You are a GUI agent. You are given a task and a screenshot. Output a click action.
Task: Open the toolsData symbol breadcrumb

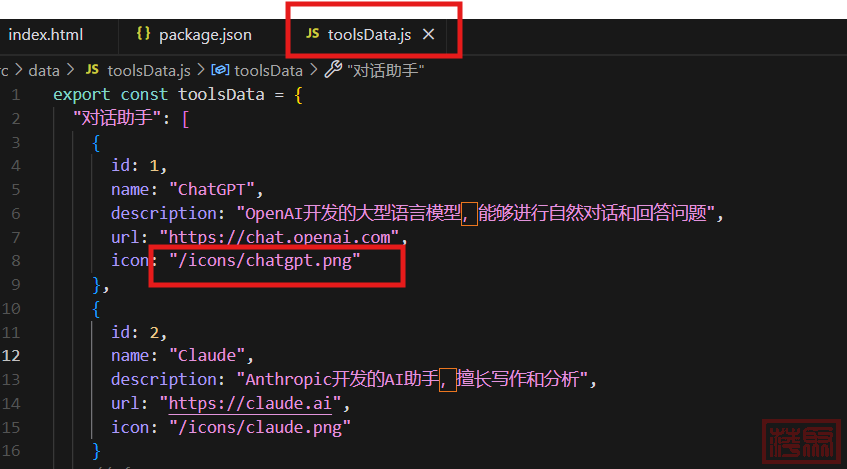point(268,71)
